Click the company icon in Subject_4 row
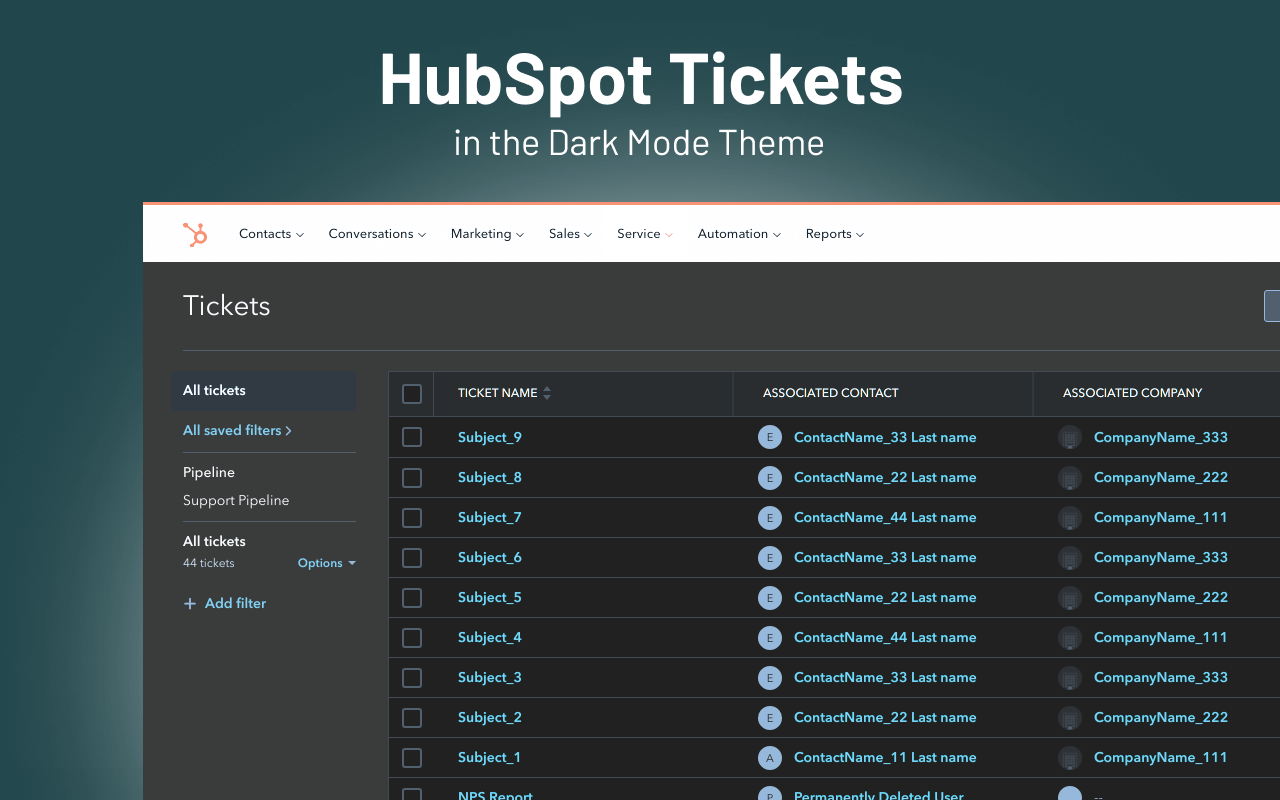The height and width of the screenshot is (800, 1280). pos(1070,637)
